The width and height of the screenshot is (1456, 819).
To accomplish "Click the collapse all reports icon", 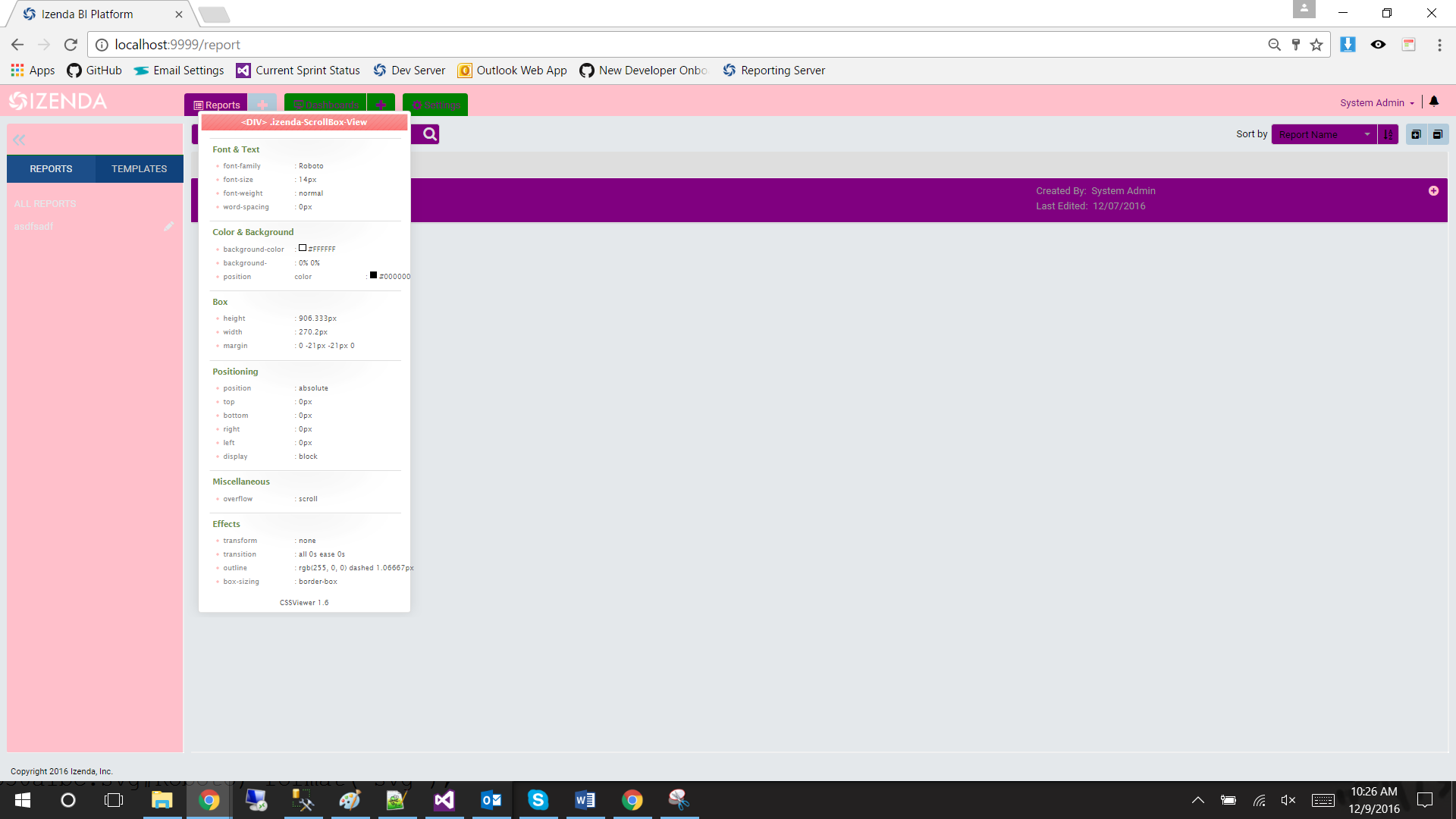I will click(1437, 134).
